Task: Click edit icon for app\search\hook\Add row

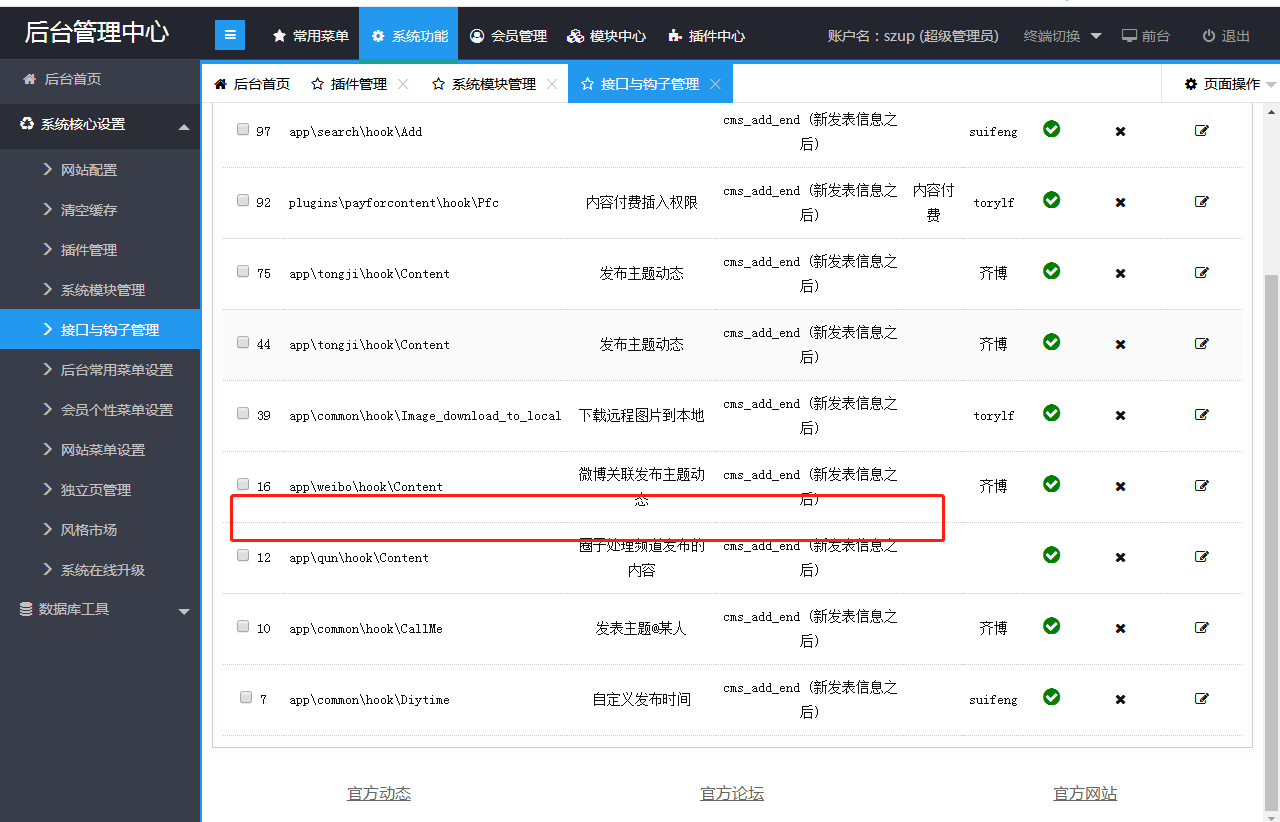Action: 1201,130
